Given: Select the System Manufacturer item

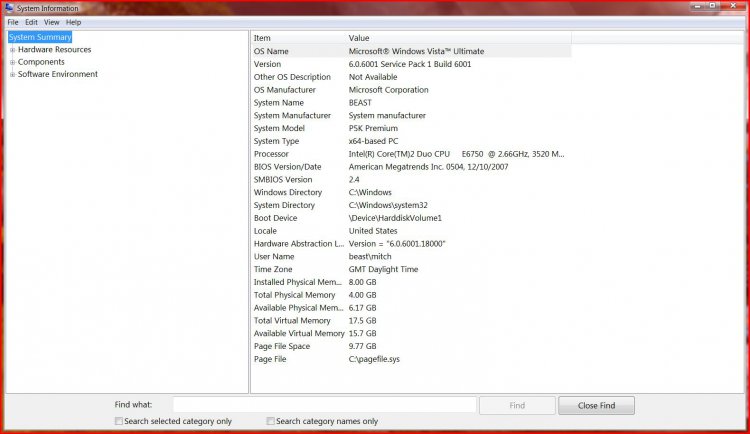Looking at the screenshot, I should [292, 115].
